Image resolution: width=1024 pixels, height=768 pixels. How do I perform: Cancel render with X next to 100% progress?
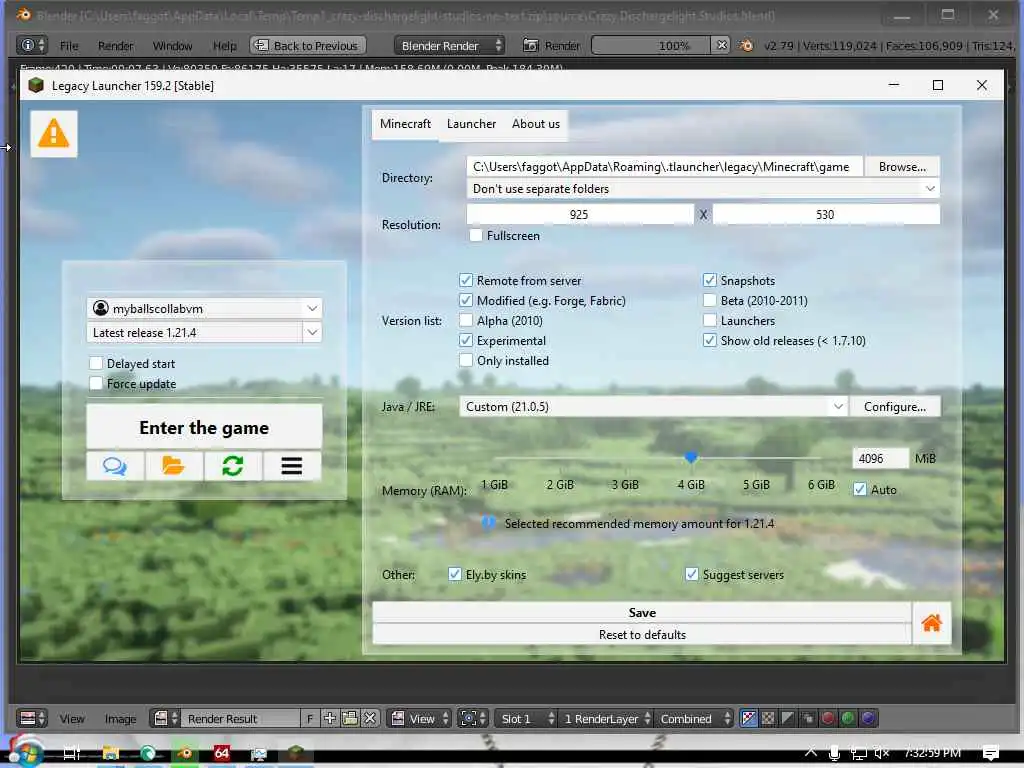coord(721,45)
